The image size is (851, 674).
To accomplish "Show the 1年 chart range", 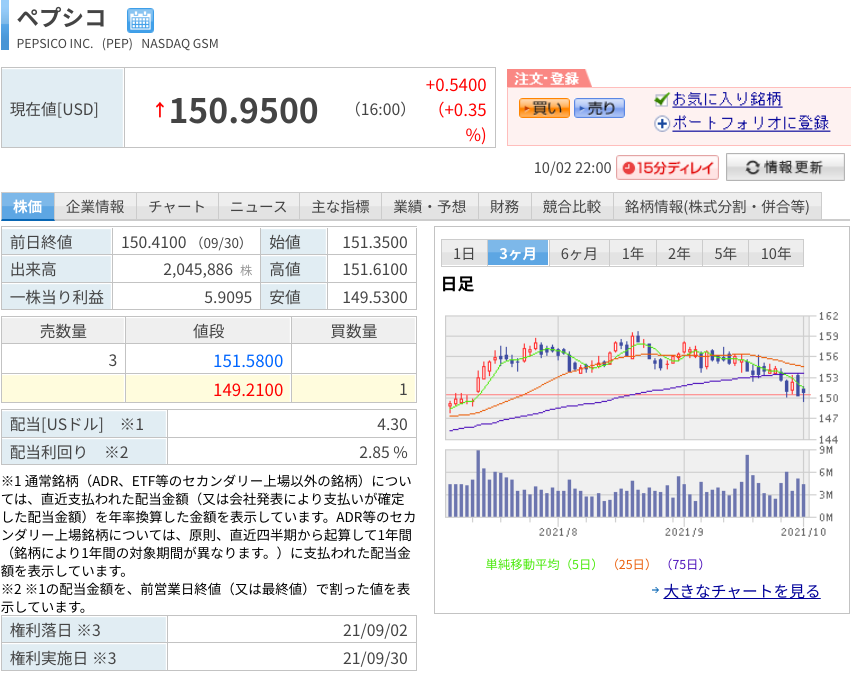I will 633,253.
